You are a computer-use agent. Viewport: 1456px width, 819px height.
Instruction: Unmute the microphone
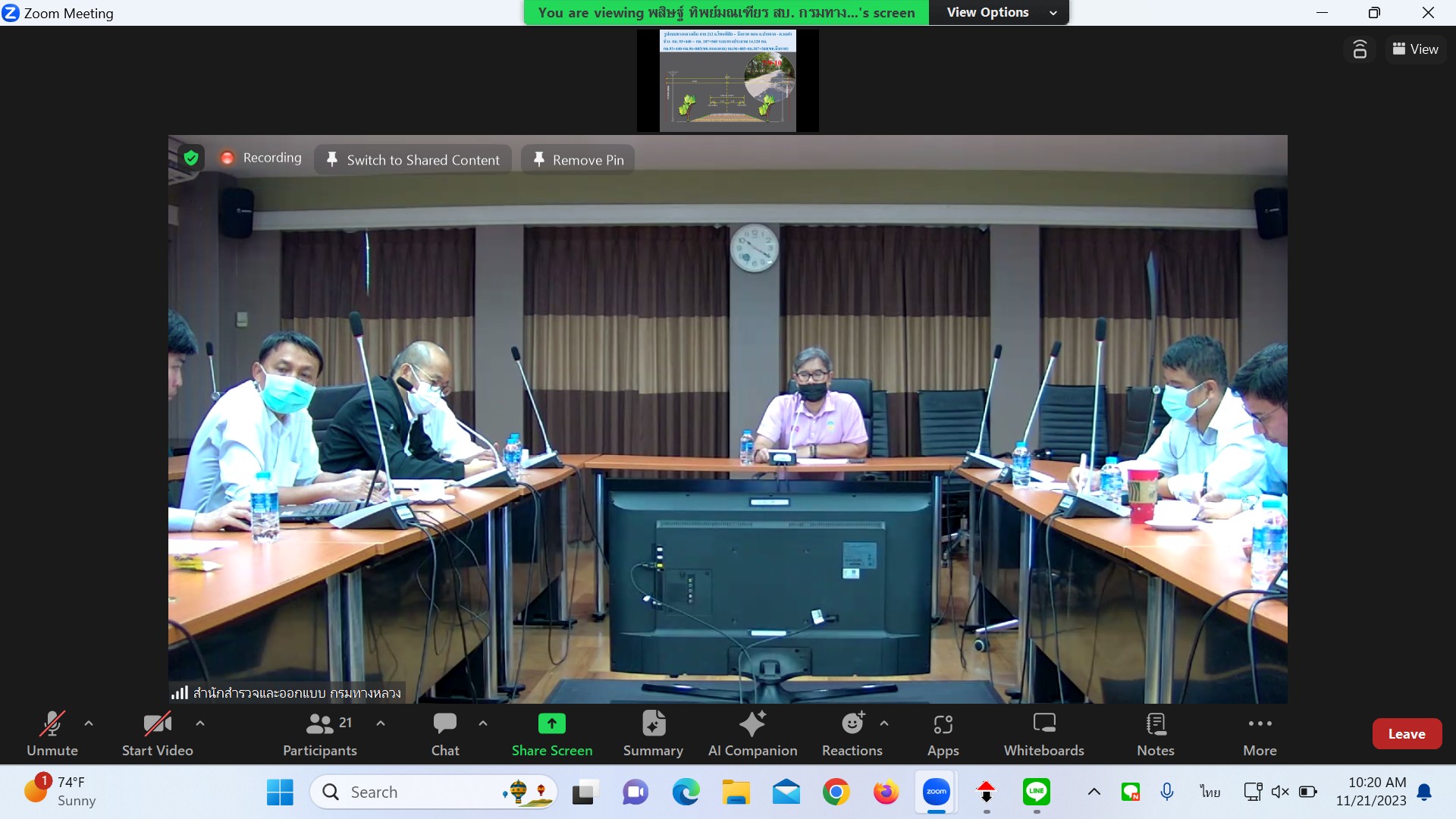pyautogui.click(x=52, y=733)
